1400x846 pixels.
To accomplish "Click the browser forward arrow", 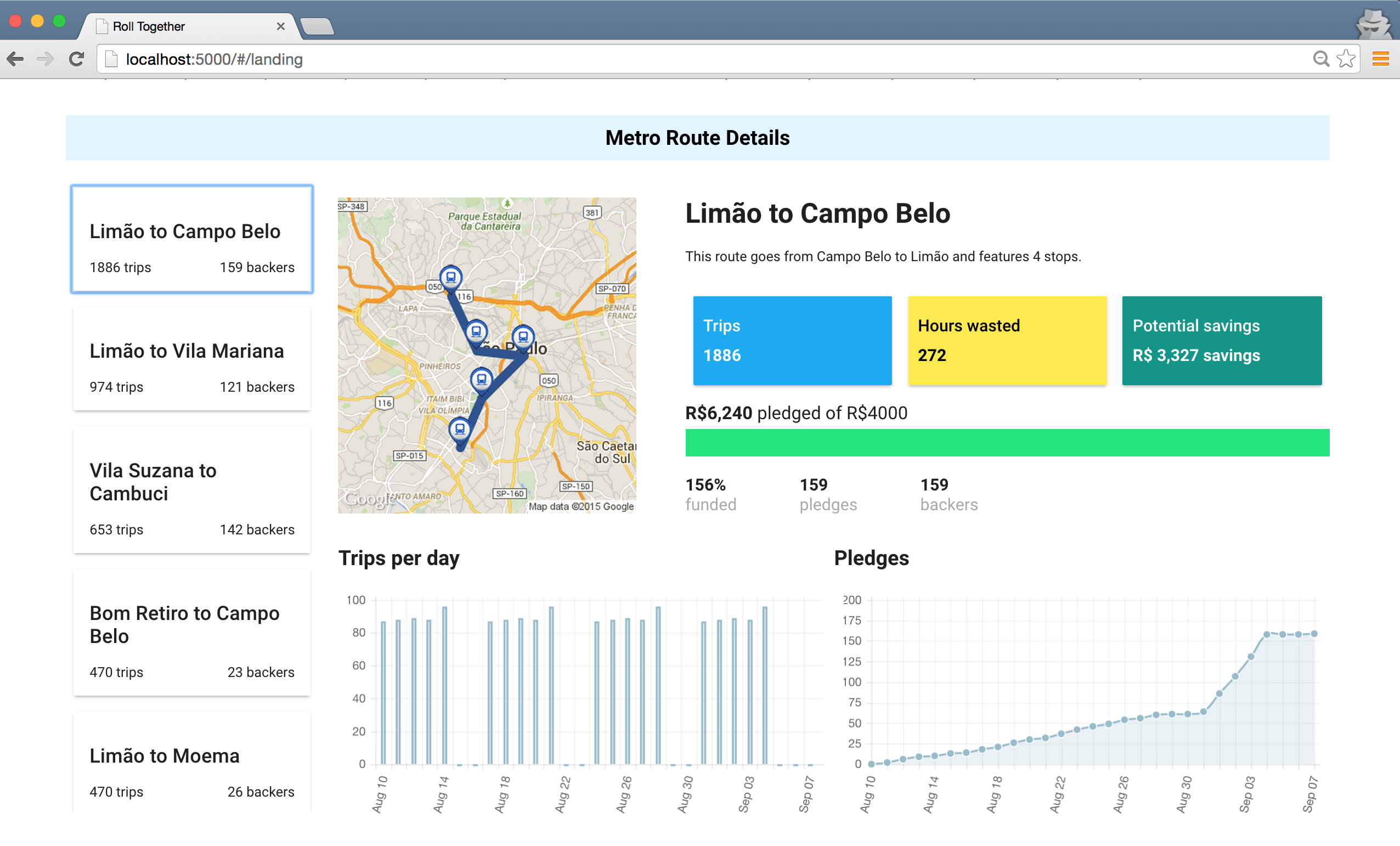I will [x=45, y=59].
